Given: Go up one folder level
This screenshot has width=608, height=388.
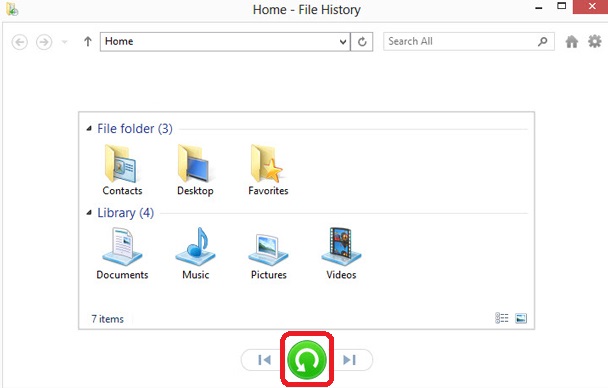Looking at the screenshot, I should pyautogui.click(x=88, y=41).
